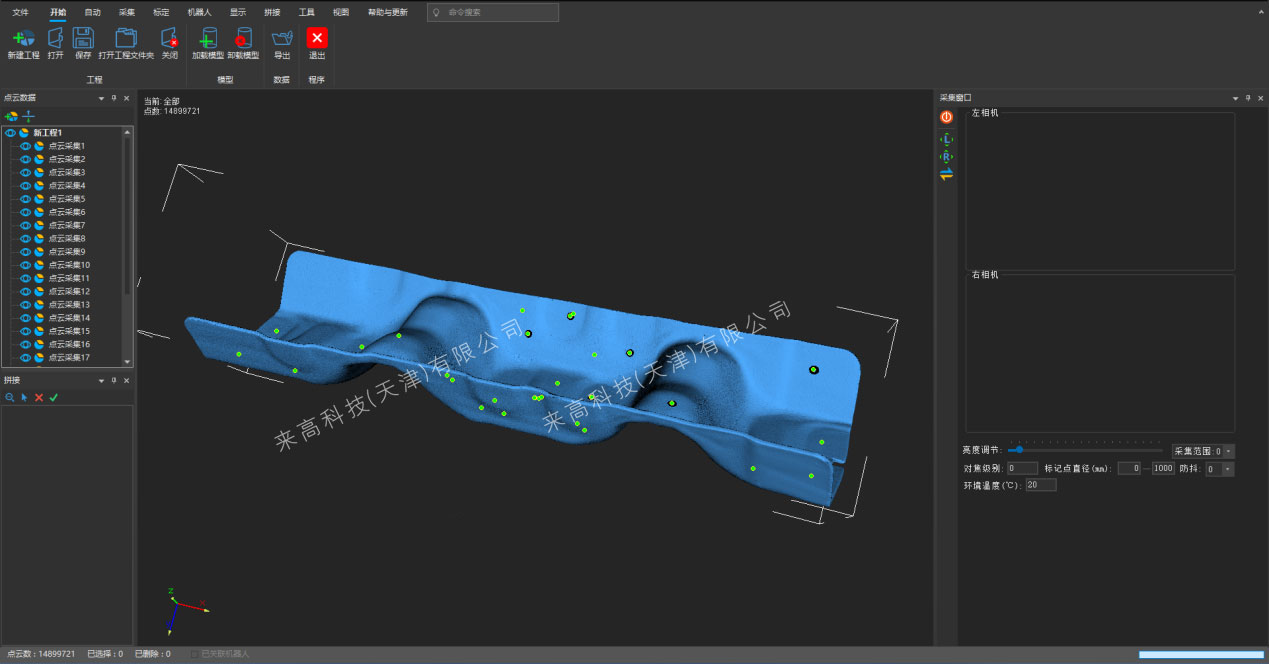Click the left camera L icon
1269x664 pixels.
[946, 139]
